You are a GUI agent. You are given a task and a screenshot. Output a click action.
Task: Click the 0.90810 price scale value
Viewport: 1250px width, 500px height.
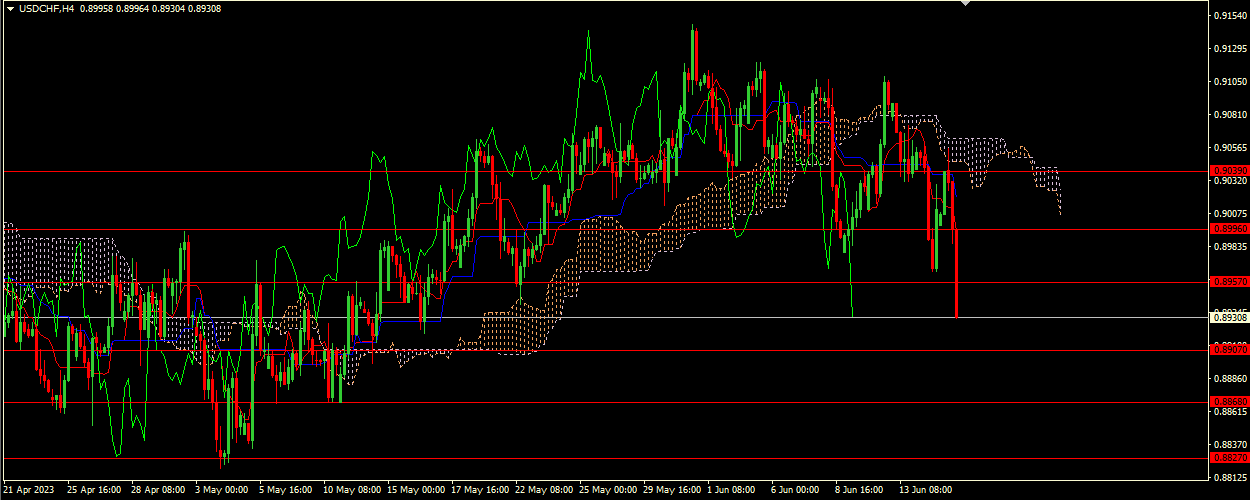coord(1229,115)
